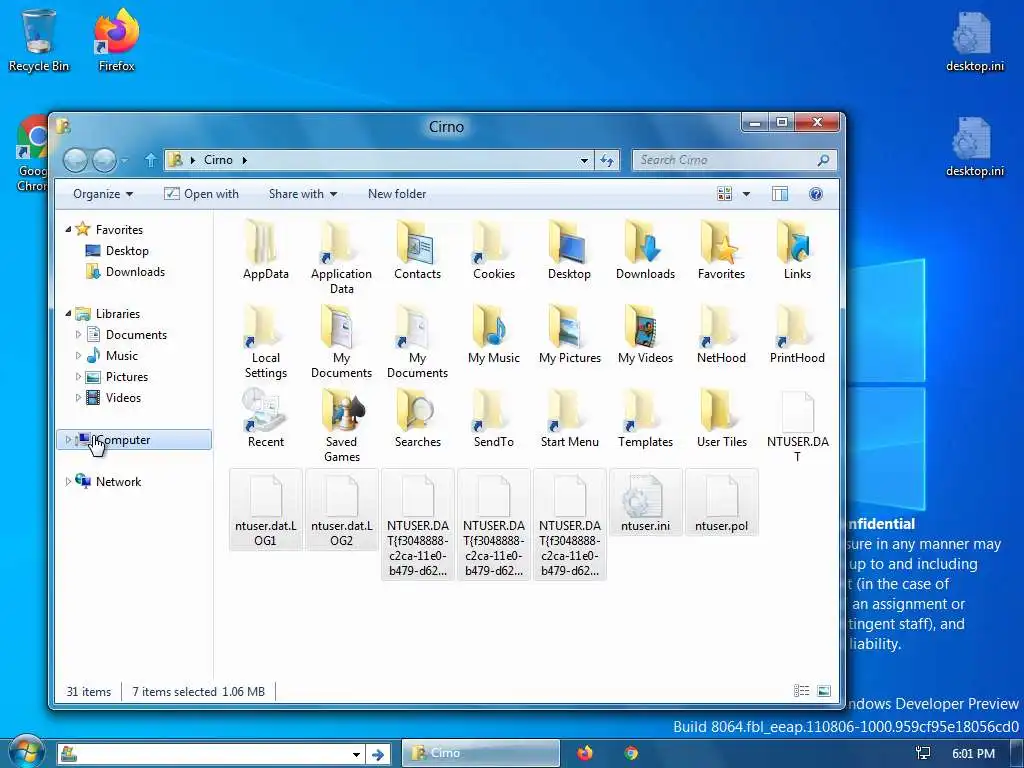Screen dimensions: 1024x768
Task: Expand the Videos library node
Action: click(78, 397)
